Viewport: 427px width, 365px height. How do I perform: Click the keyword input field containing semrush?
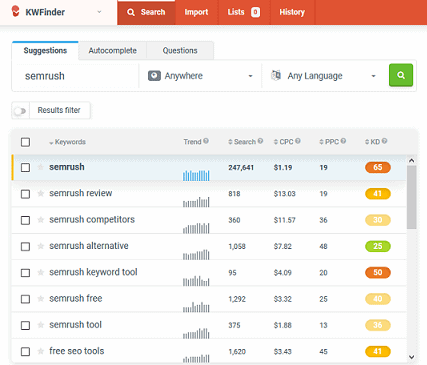75,76
